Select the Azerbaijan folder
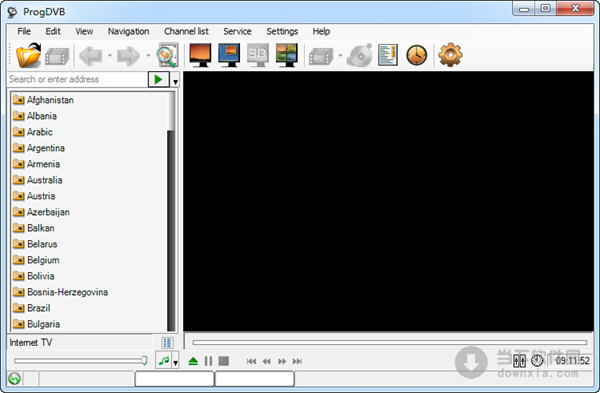Viewport: 600px width, 393px height. click(41, 212)
